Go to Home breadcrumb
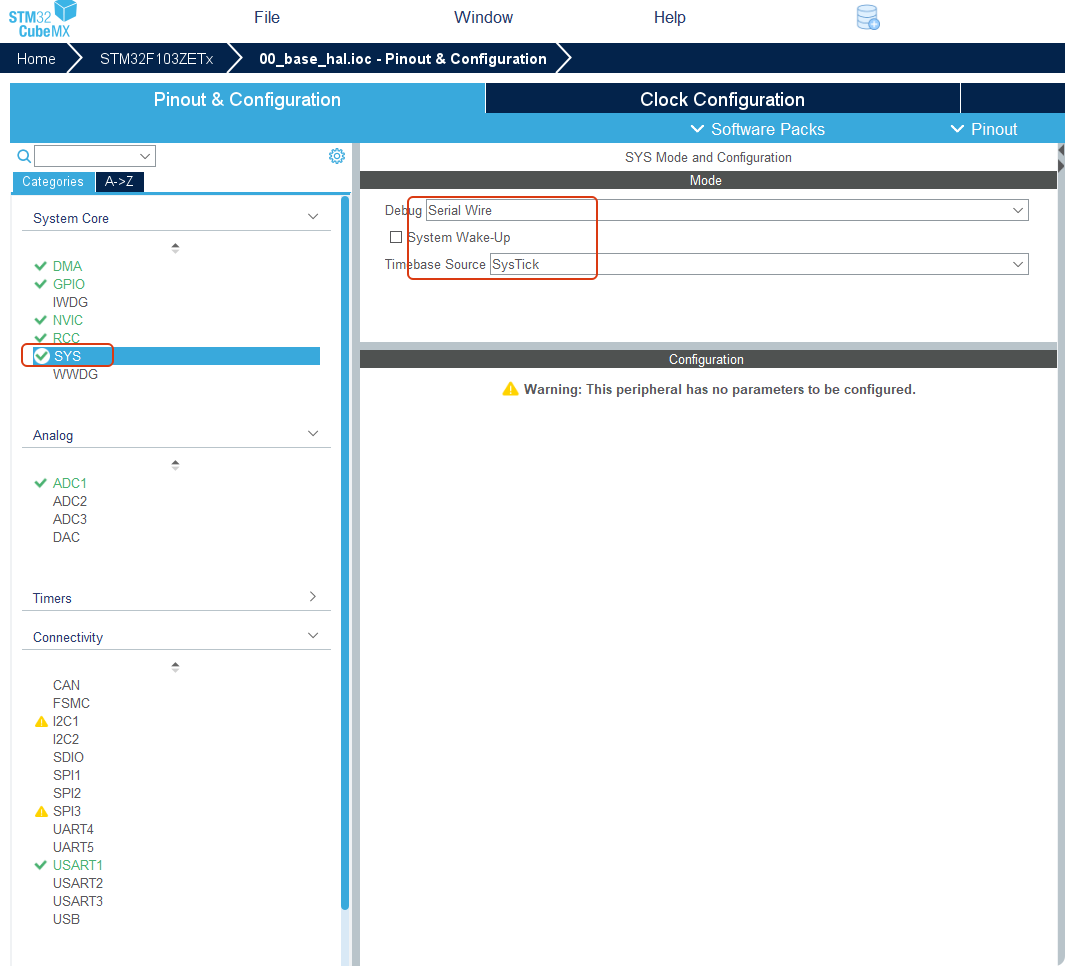Viewport: 1065px width, 966px height. click(36, 59)
